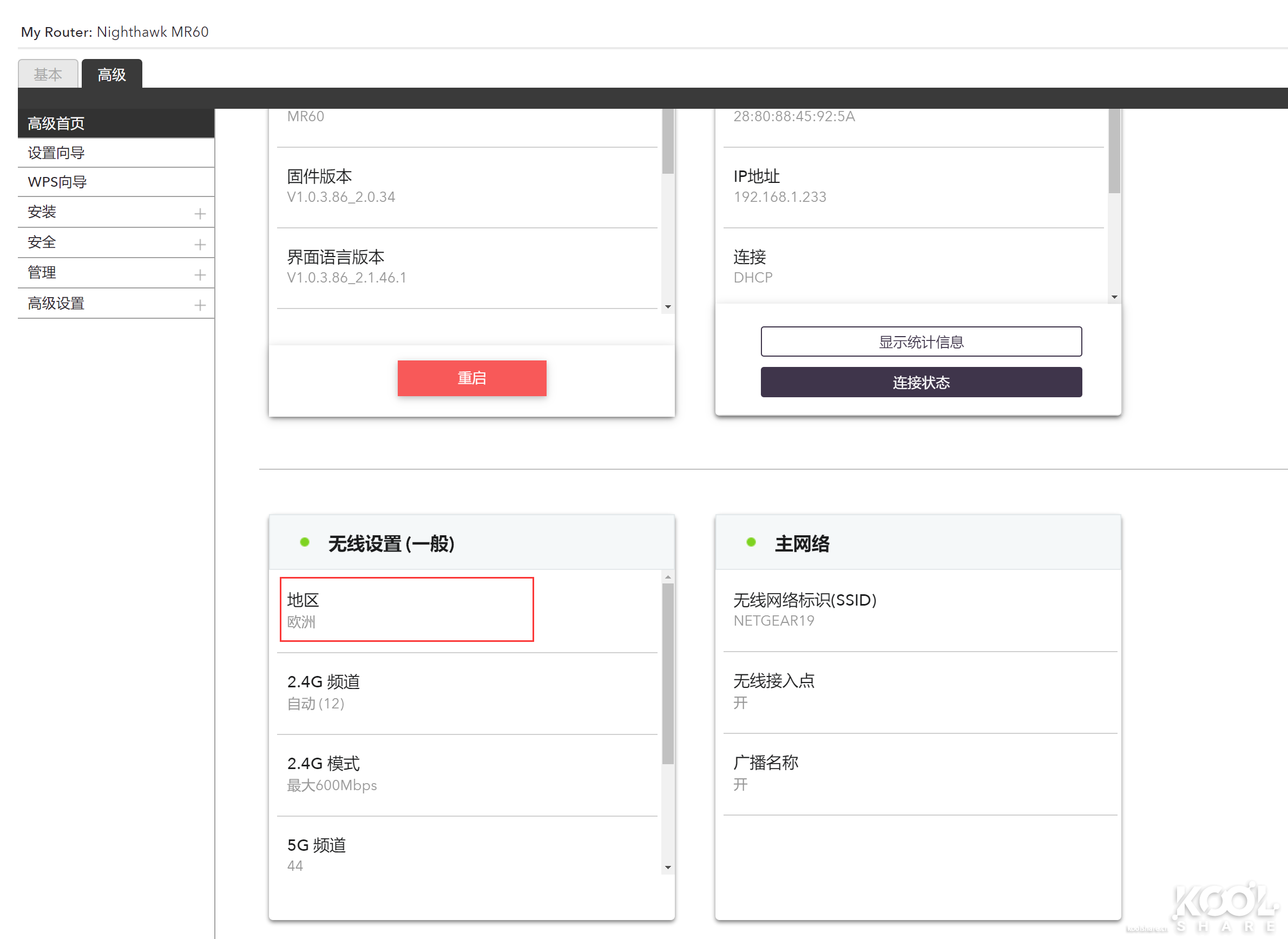Click the internet port panel scroll-down arrow
Screen dimensions: 1288x939
coord(1114,297)
